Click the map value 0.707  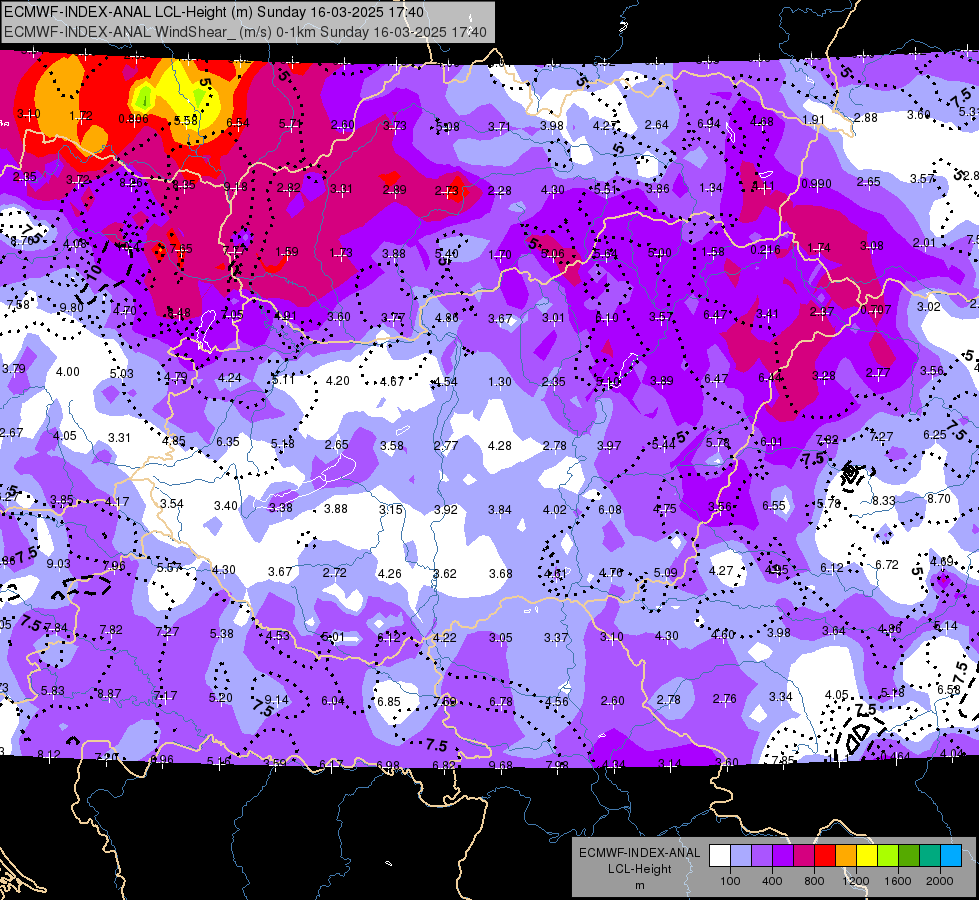point(875,310)
